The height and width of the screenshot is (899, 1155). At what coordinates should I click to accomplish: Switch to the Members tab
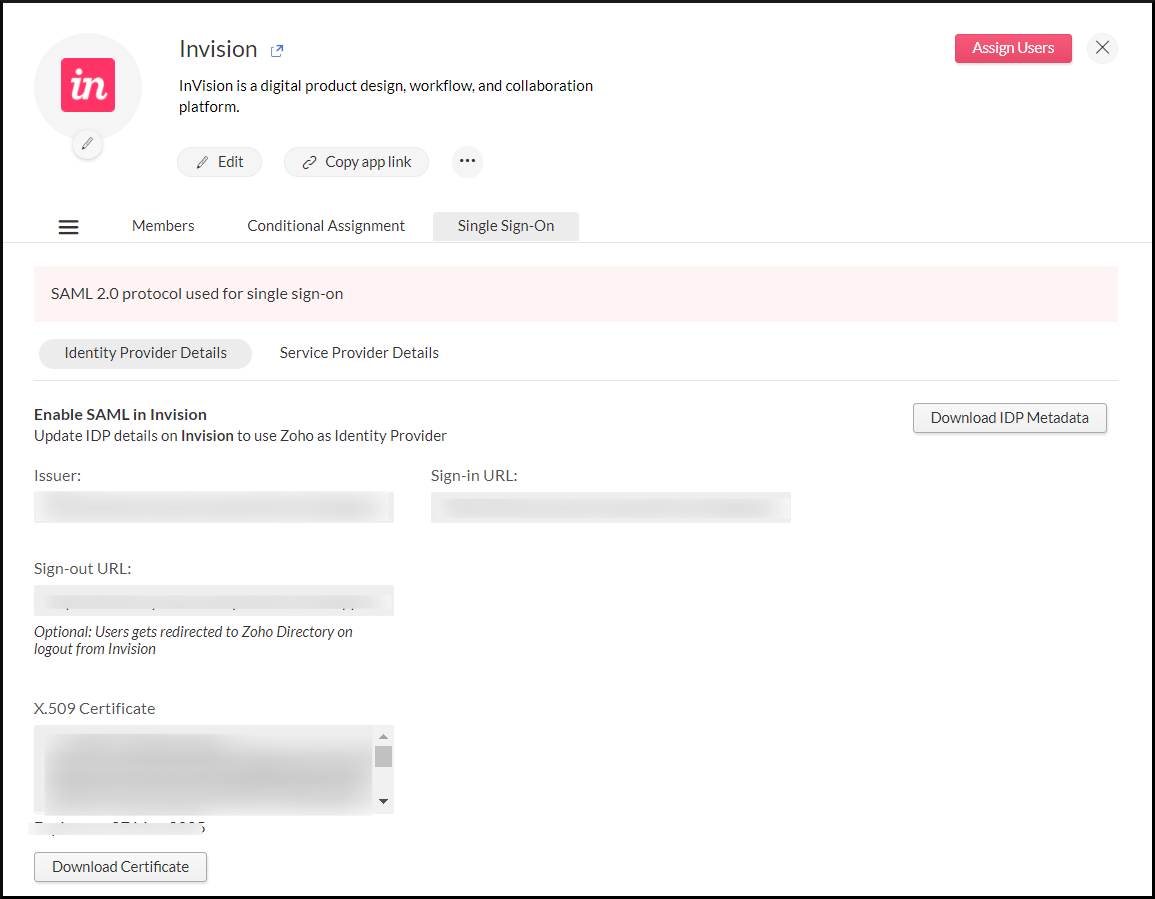point(163,226)
